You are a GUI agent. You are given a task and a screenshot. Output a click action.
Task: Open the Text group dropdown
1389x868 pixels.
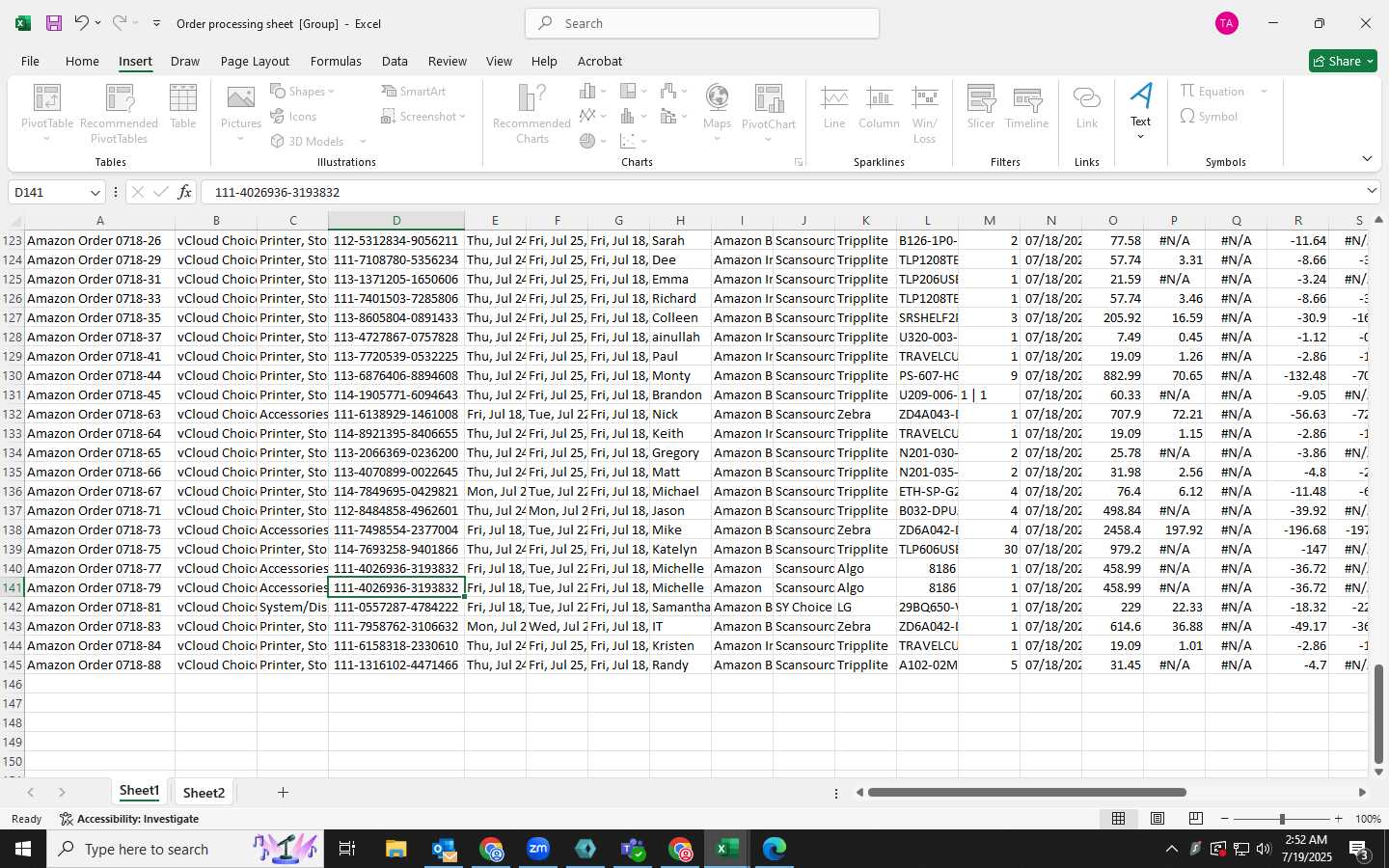tap(1140, 112)
